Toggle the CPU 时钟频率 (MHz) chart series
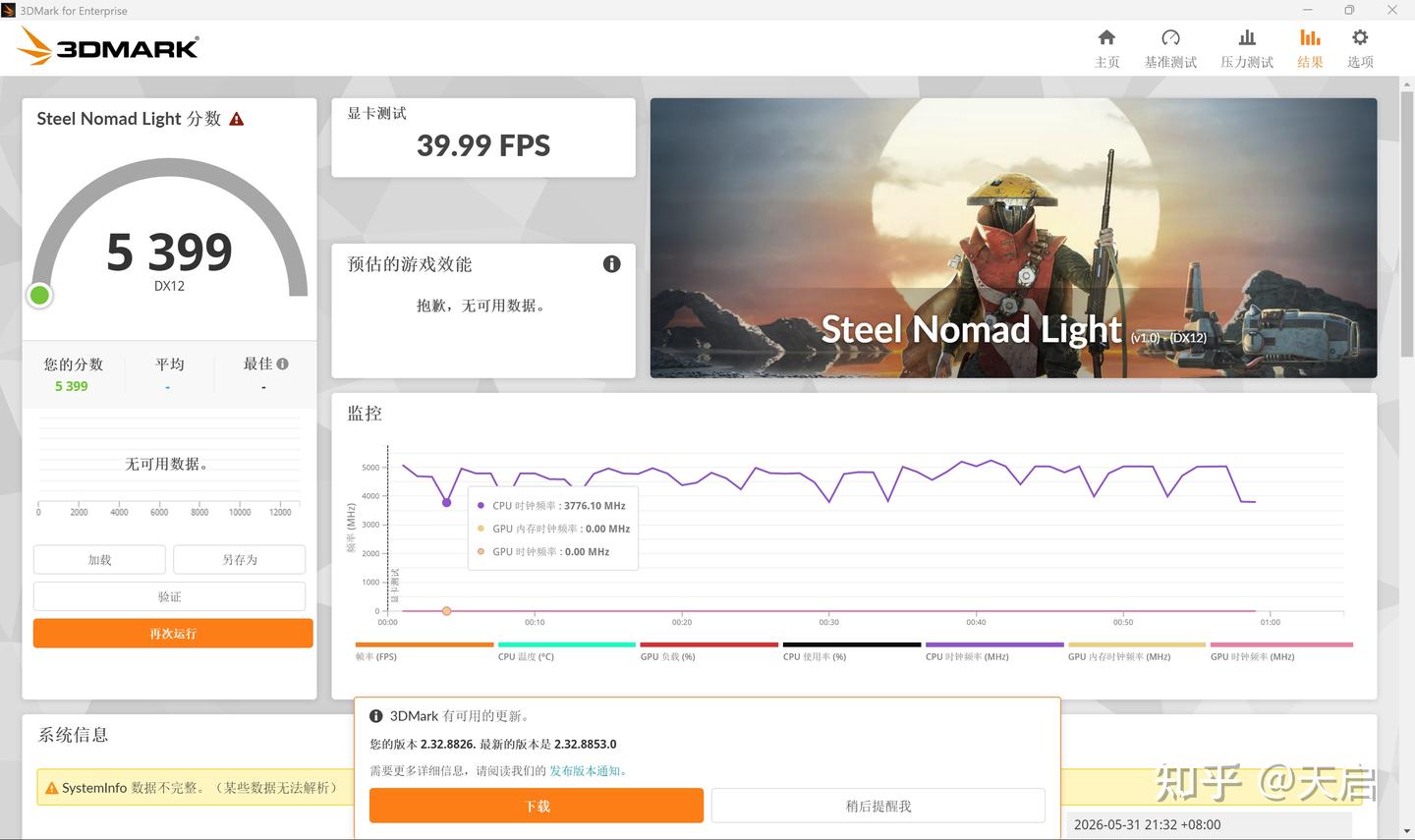 (994, 651)
